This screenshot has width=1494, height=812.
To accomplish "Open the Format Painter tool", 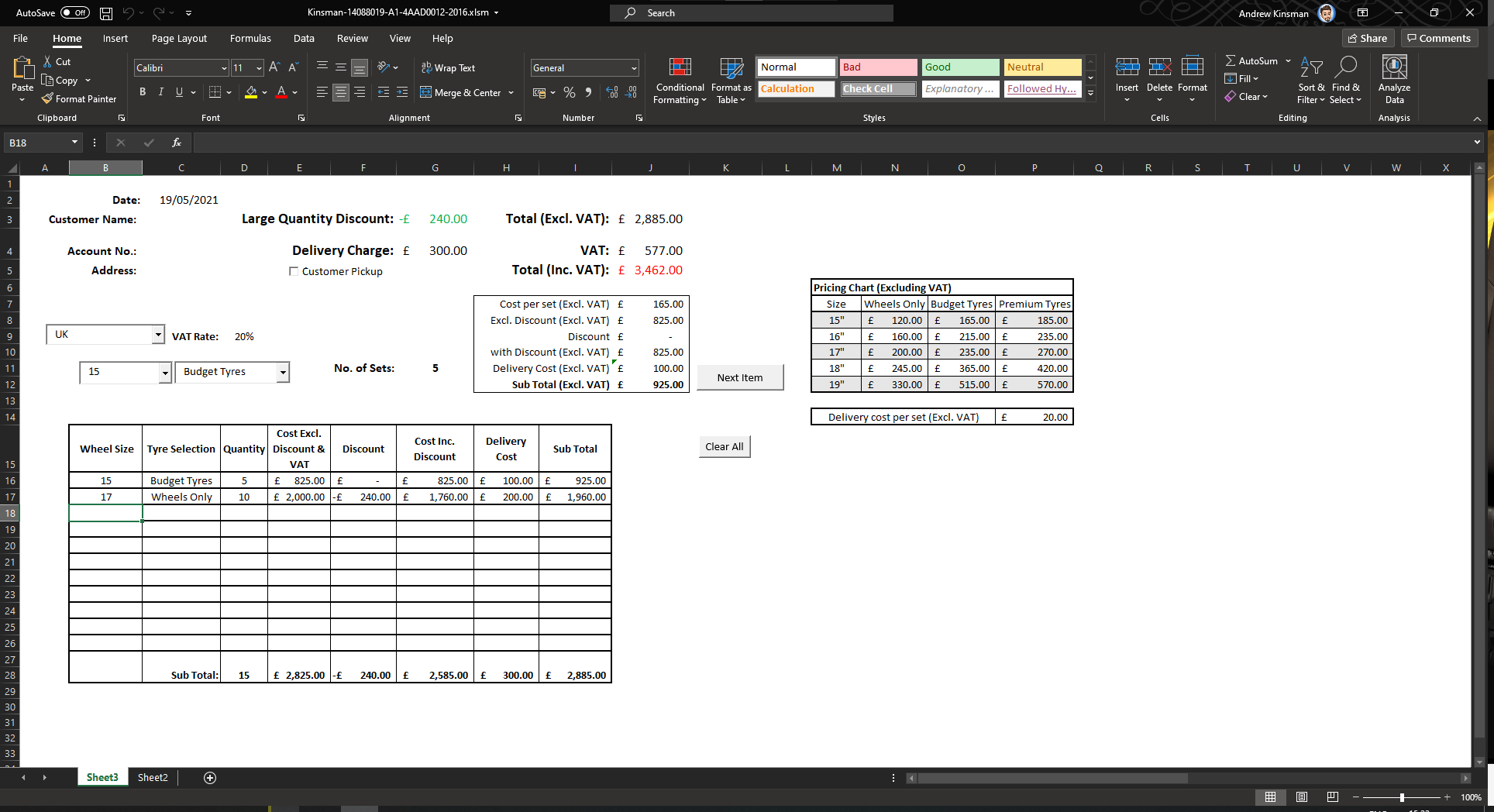I will click(x=79, y=98).
